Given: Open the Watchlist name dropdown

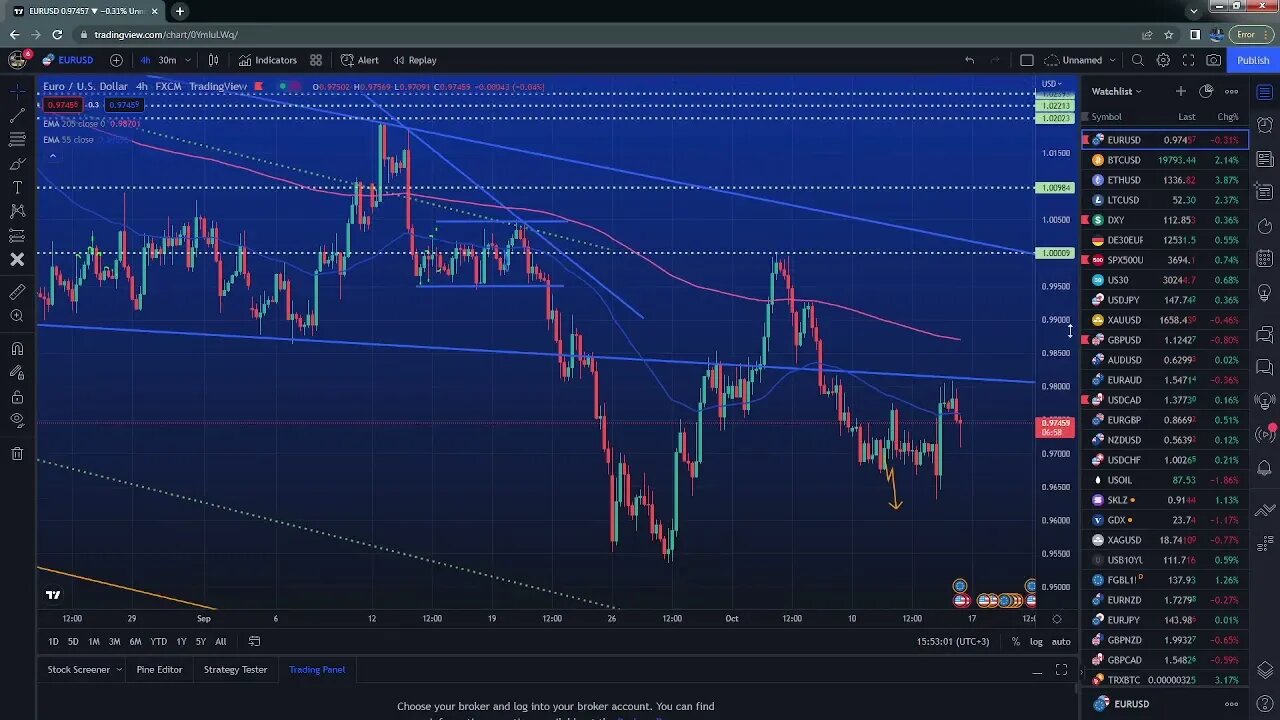Looking at the screenshot, I should click(x=1117, y=91).
